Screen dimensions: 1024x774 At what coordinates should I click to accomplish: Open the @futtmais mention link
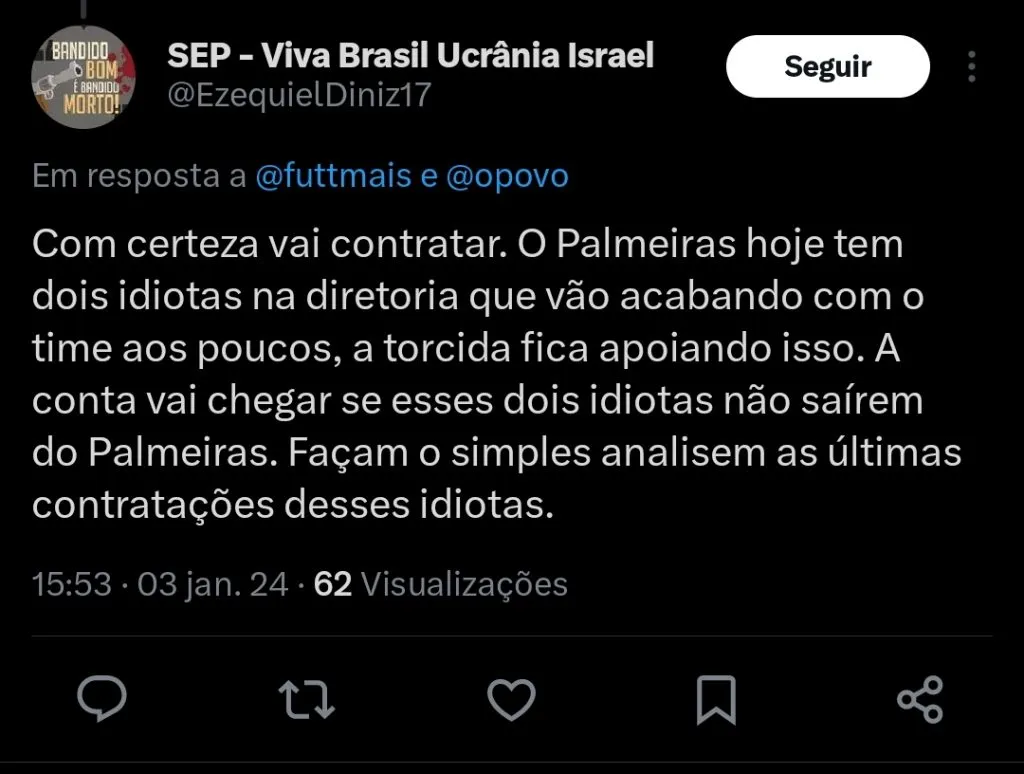pos(333,176)
